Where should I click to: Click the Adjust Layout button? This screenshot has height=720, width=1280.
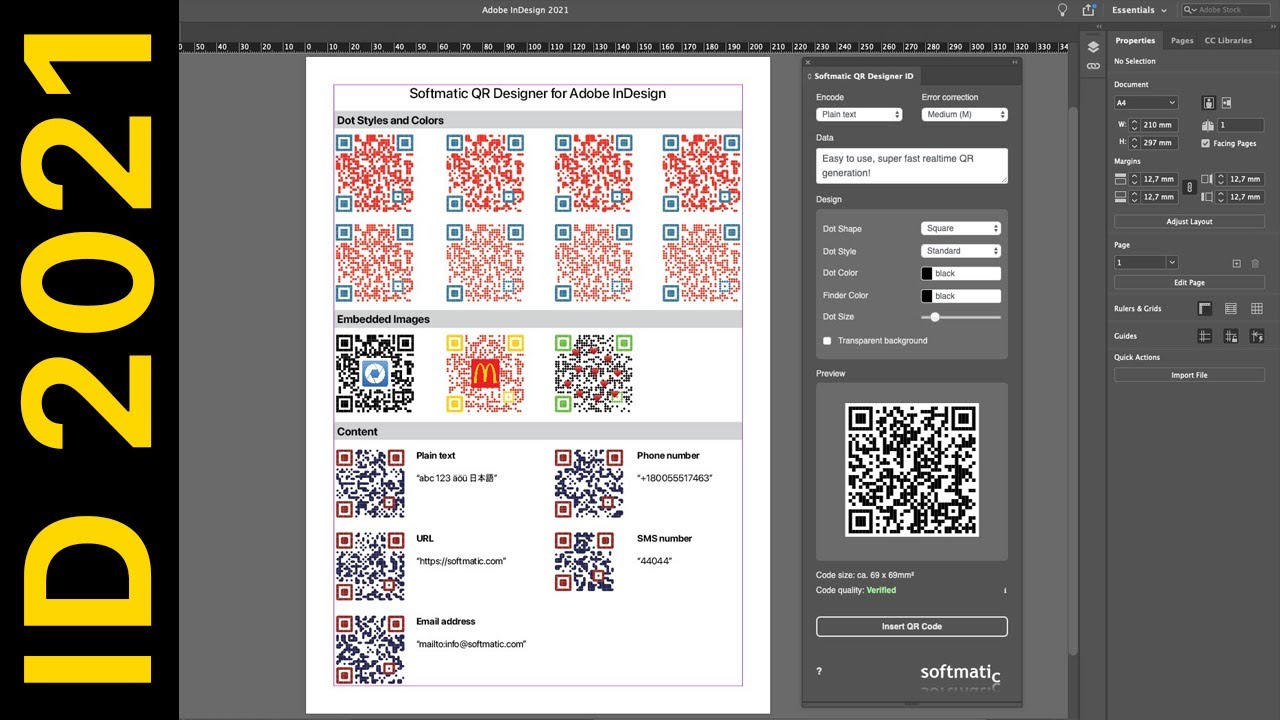pos(1189,222)
